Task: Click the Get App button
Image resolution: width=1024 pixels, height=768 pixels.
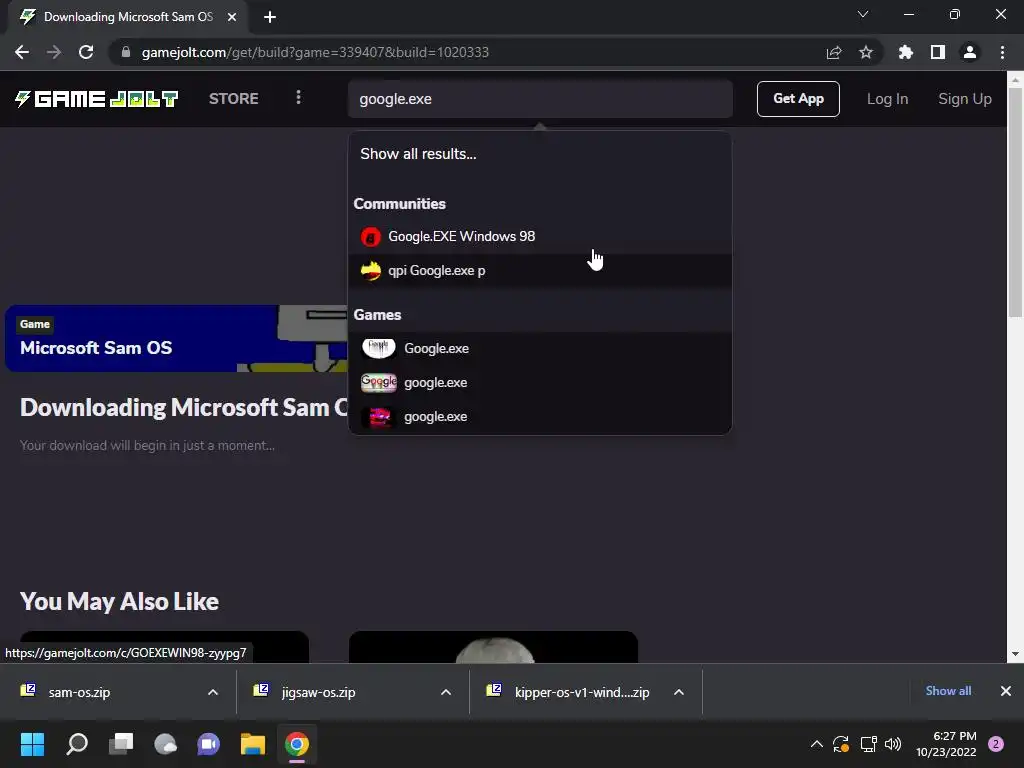Action: [x=798, y=99]
